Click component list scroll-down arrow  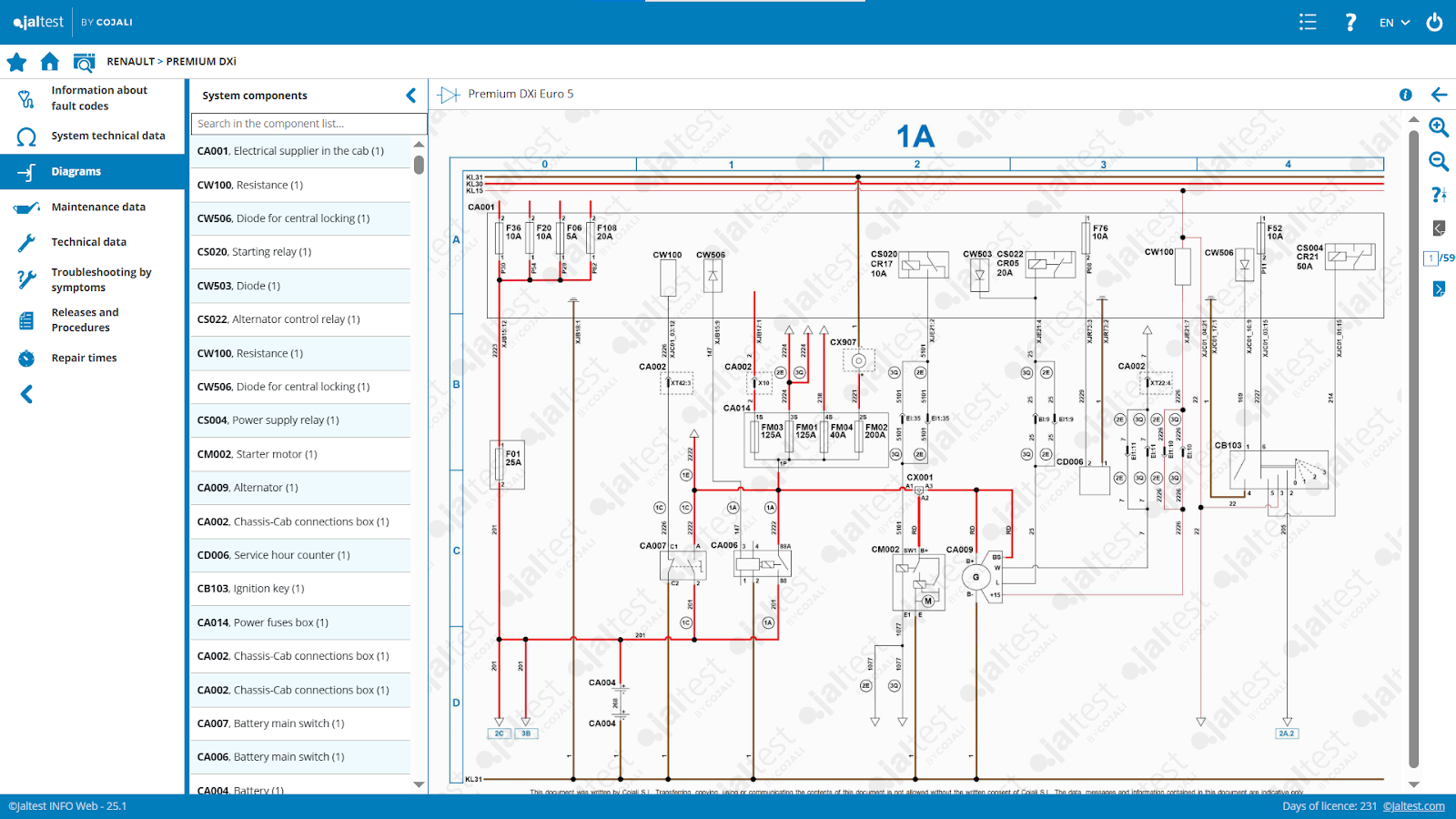pyautogui.click(x=419, y=784)
